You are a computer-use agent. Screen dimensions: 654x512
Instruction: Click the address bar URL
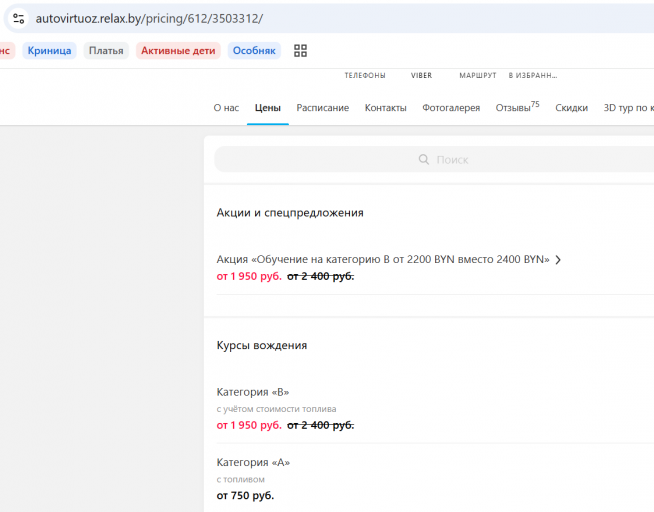point(149,19)
